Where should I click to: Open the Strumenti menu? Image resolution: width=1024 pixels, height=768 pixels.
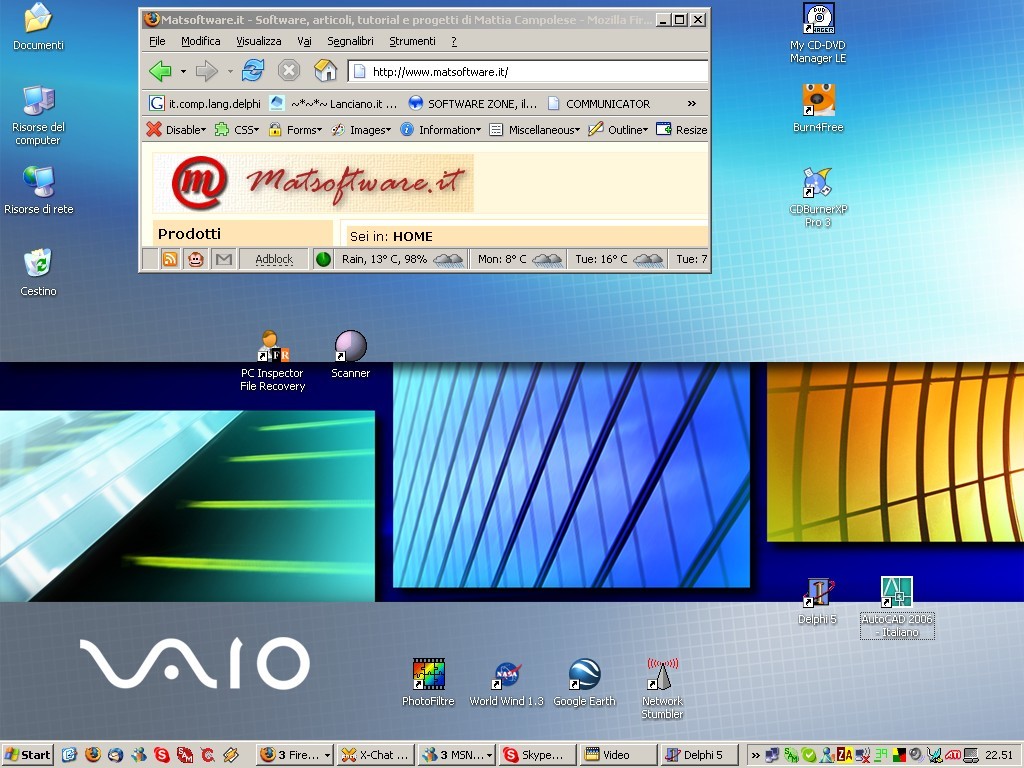[412, 40]
